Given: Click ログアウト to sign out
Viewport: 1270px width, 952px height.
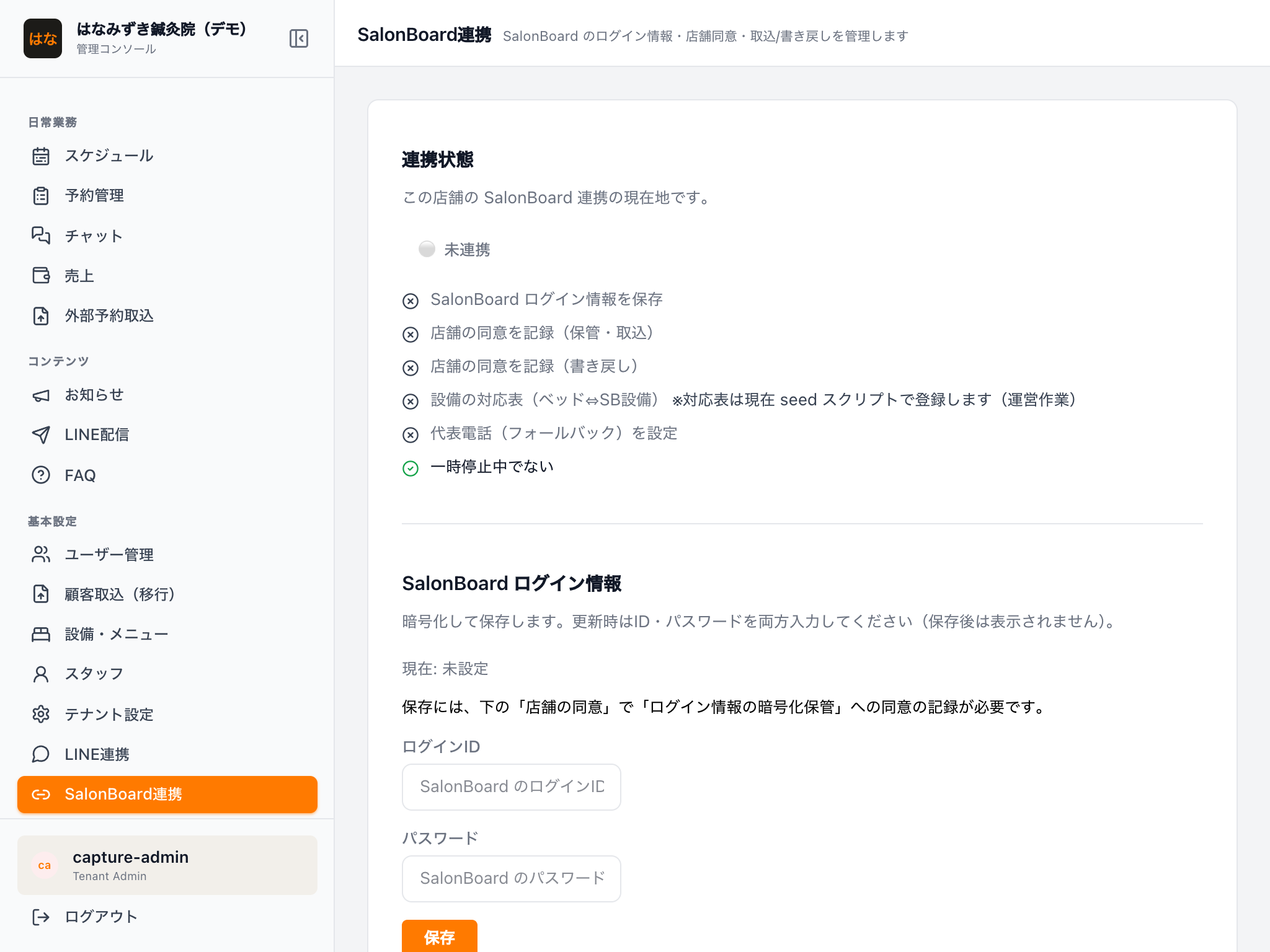Looking at the screenshot, I should 167,917.
